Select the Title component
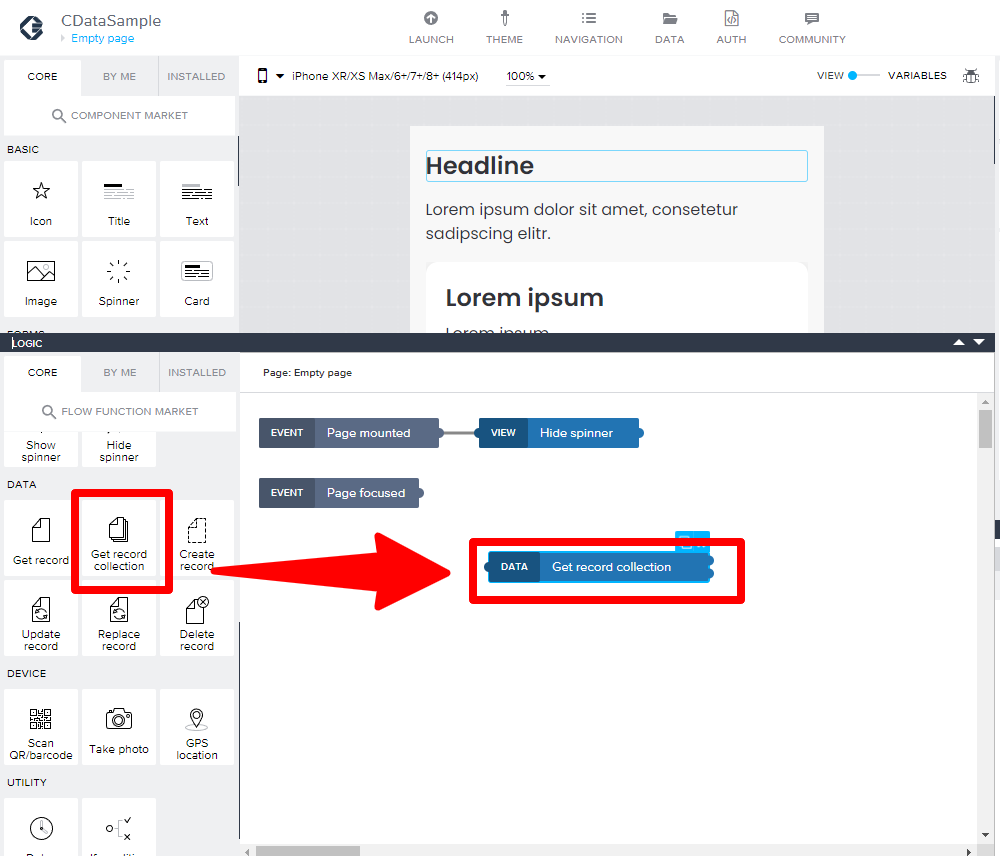Screen dimensions: 1000x856 coord(119,199)
